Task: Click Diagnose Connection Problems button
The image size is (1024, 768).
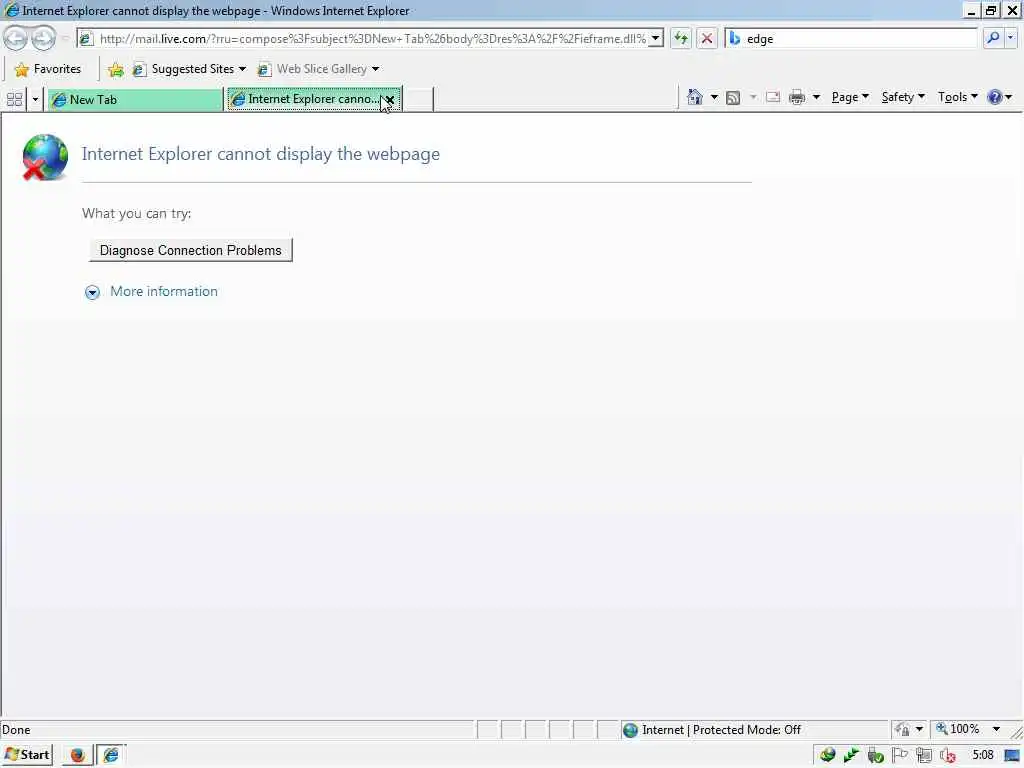Action: [190, 250]
